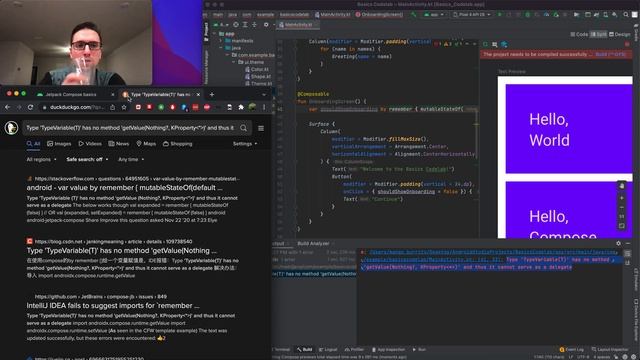Select the Videos search tab
This screenshot has width=640, height=360.
90,144
